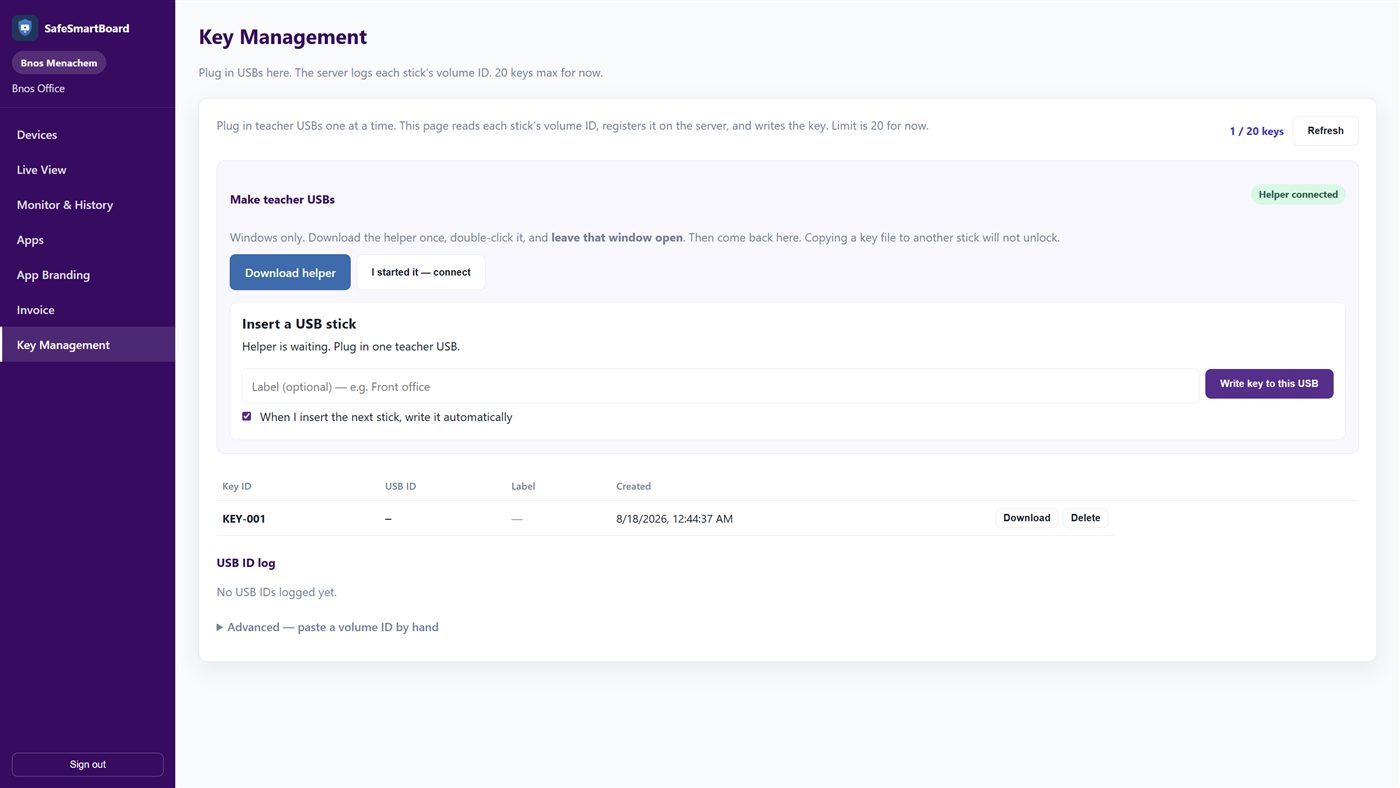Viewport: 1400px width, 788px height.
Task: Click the Label column header
Action: (x=523, y=486)
